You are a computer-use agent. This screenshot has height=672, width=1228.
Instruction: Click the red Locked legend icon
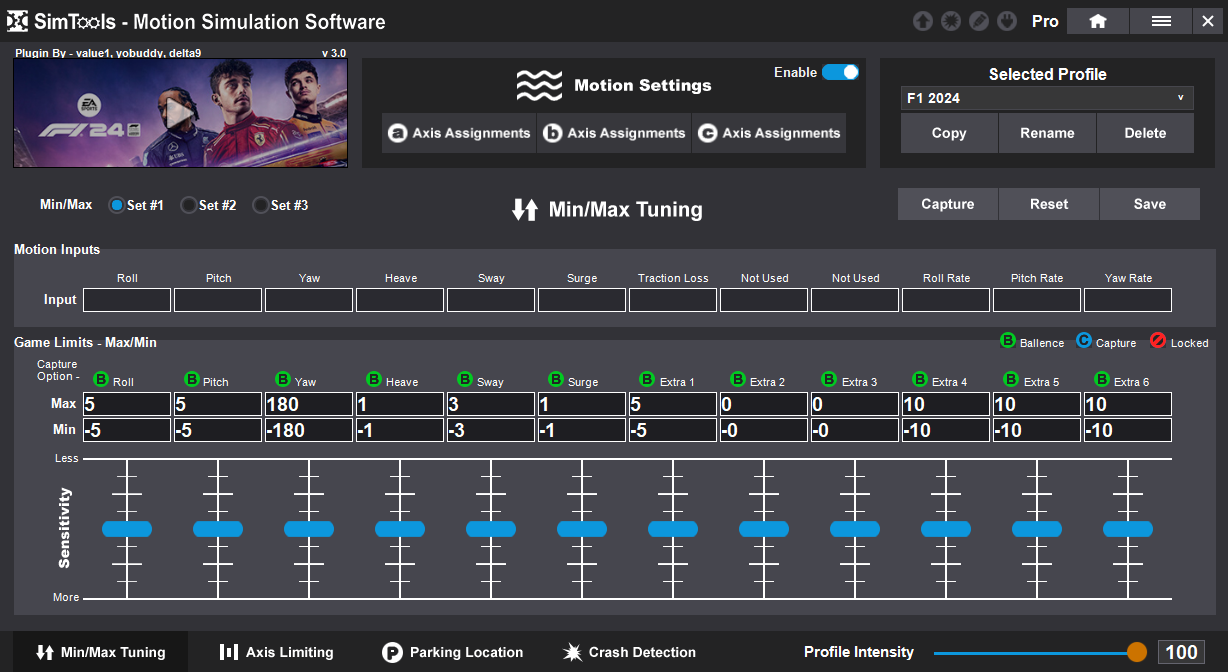[1158, 341]
